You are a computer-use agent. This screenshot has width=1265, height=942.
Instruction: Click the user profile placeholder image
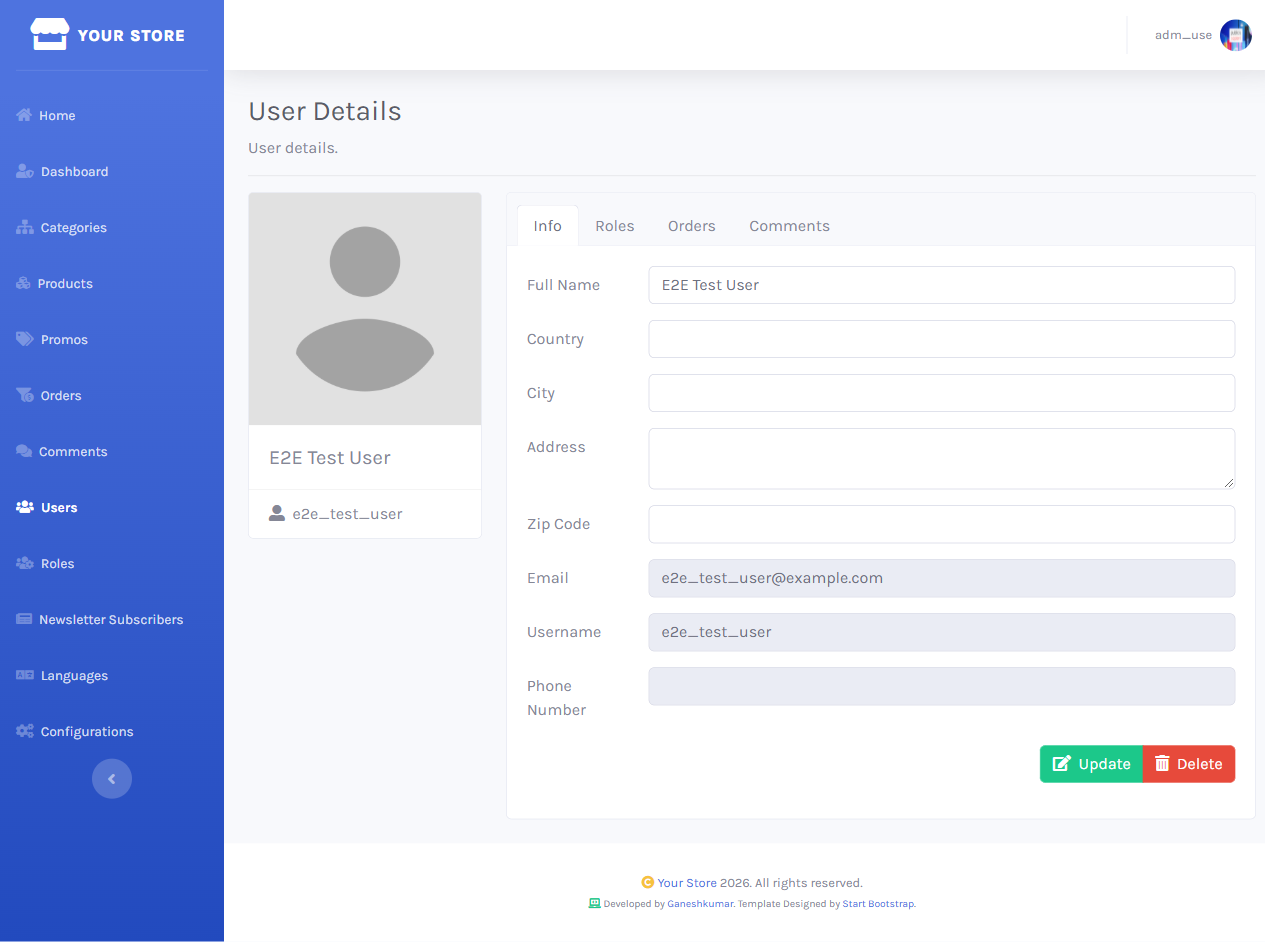click(365, 309)
